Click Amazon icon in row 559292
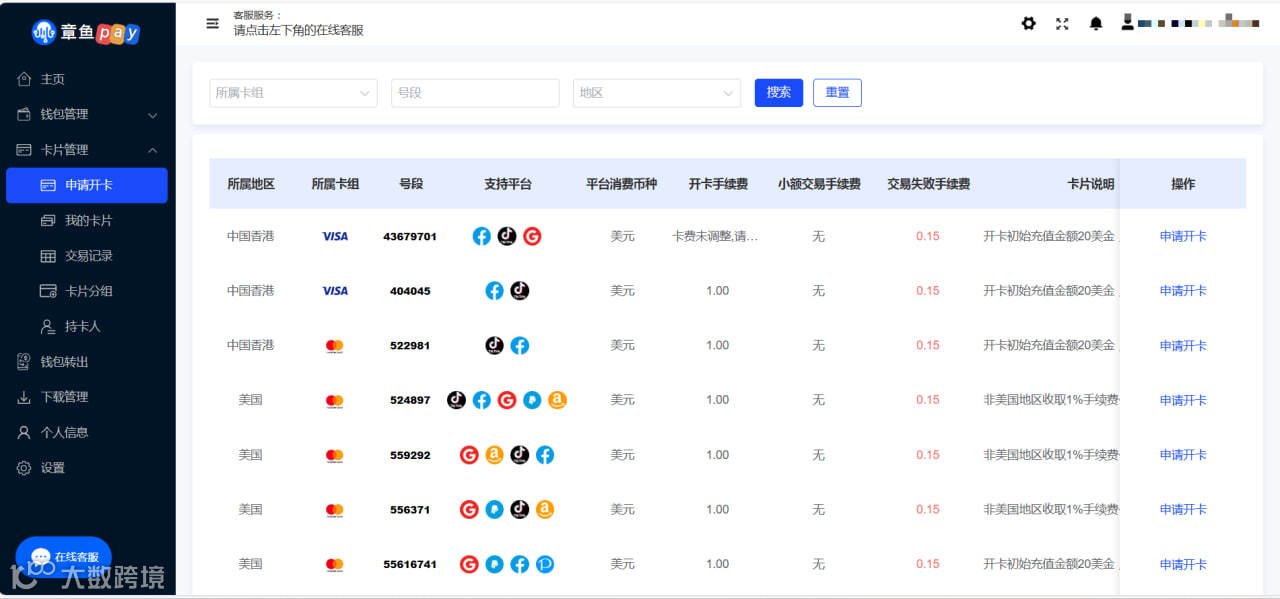 tap(494, 455)
